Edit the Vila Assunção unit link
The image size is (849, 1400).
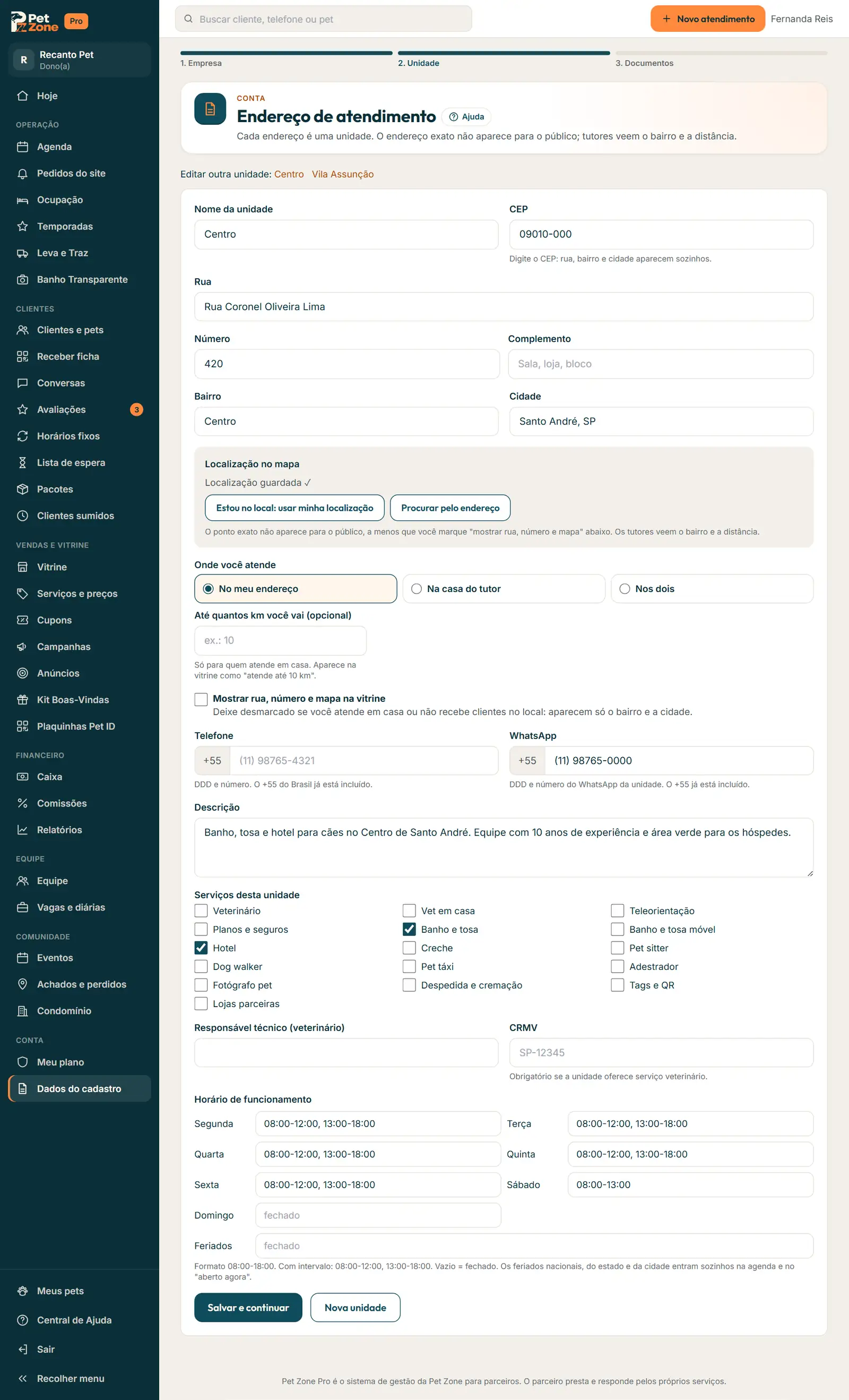coord(342,175)
